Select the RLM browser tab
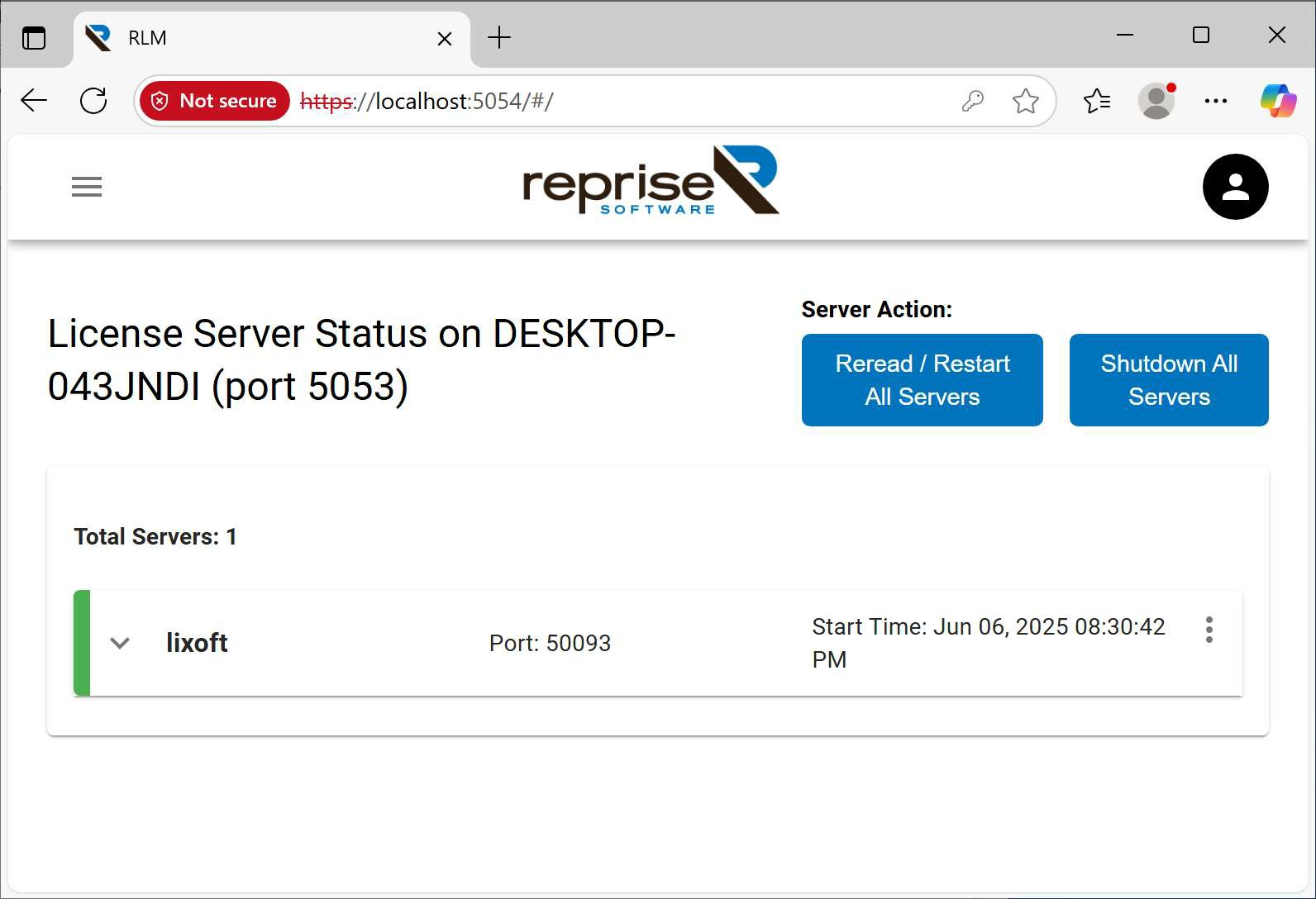 point(272,38)
